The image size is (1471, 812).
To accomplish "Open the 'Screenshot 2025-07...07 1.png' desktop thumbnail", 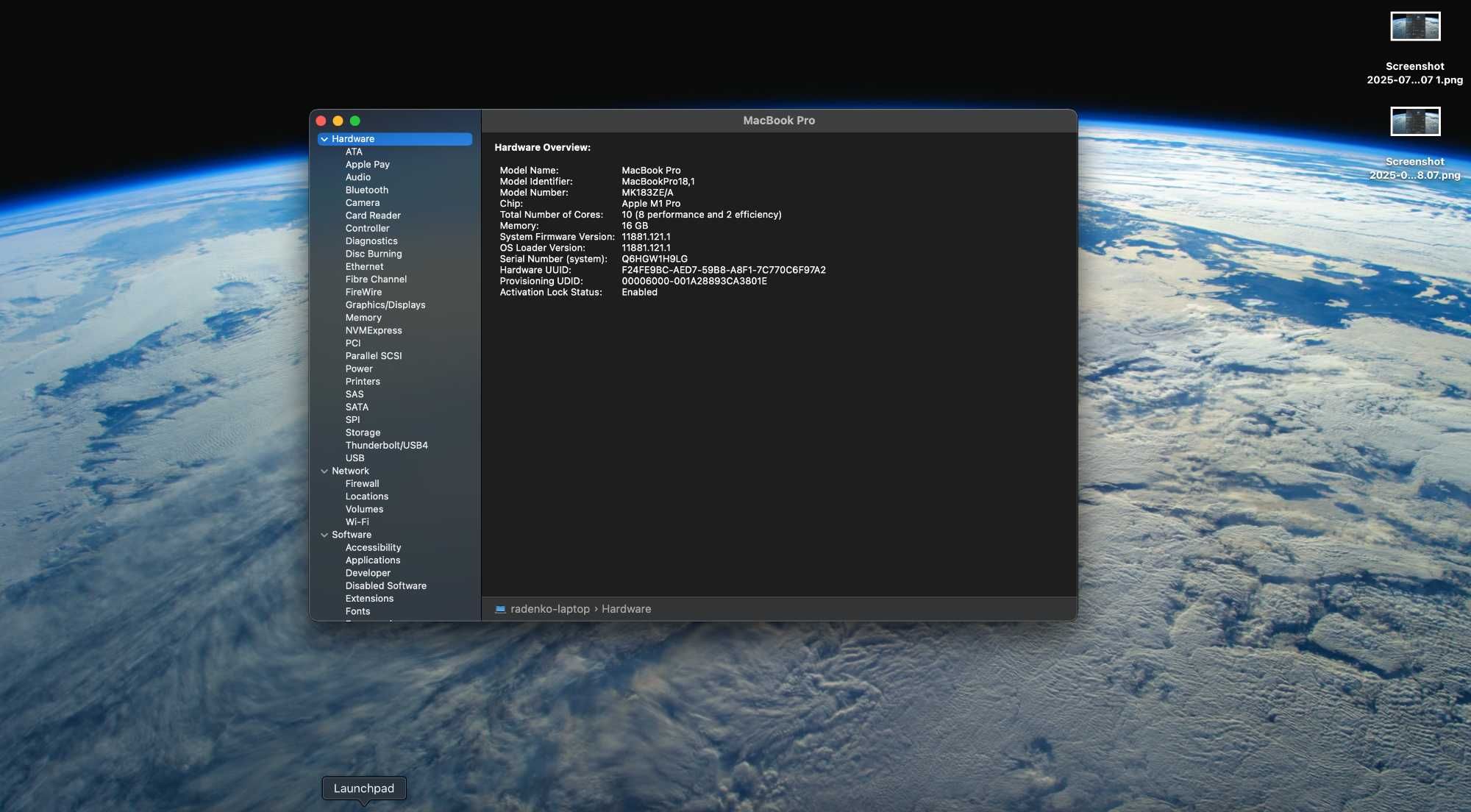I will click(x=1415, y=26).
